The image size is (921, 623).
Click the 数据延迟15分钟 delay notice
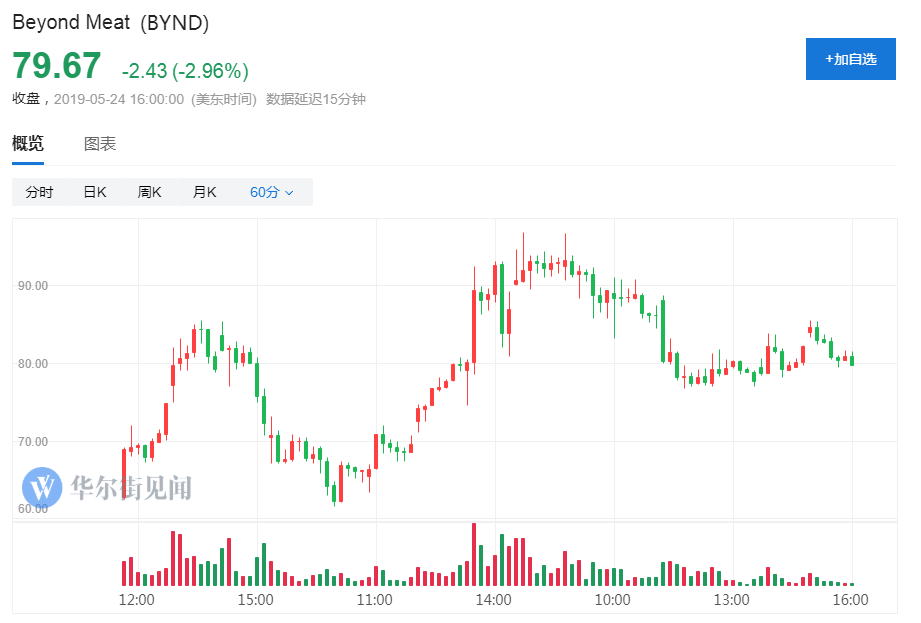click(x=315, y=99)
